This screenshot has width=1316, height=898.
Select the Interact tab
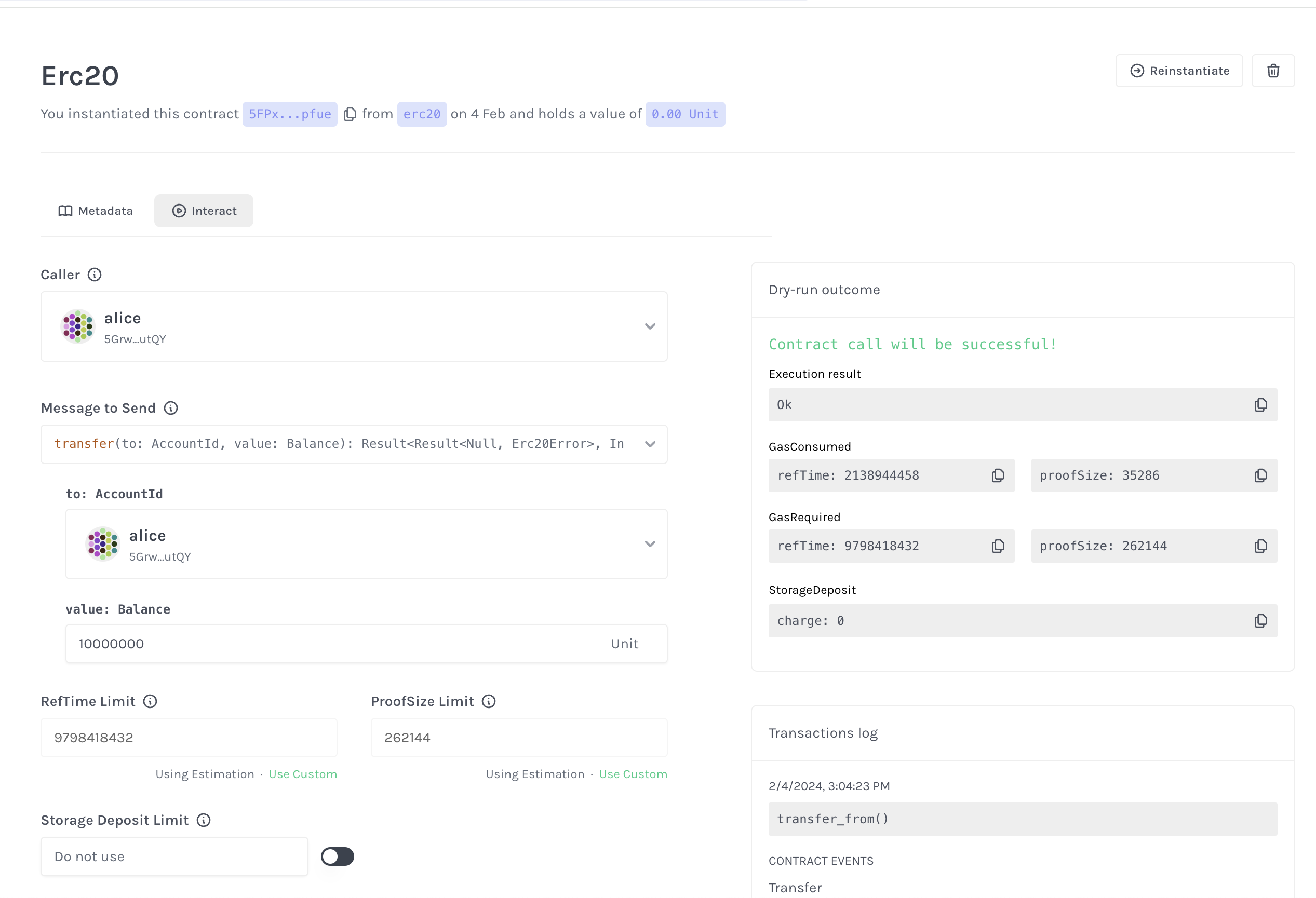pyautogui.click(x=204, y=211)
